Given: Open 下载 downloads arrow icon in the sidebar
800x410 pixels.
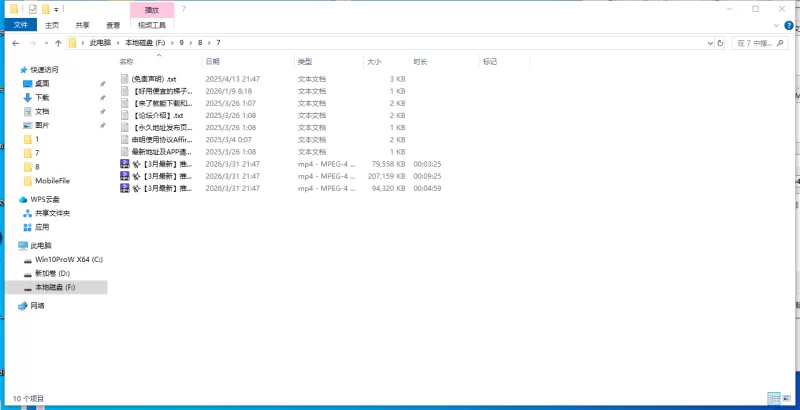Looking at the screenshot, I should (28, 97).
